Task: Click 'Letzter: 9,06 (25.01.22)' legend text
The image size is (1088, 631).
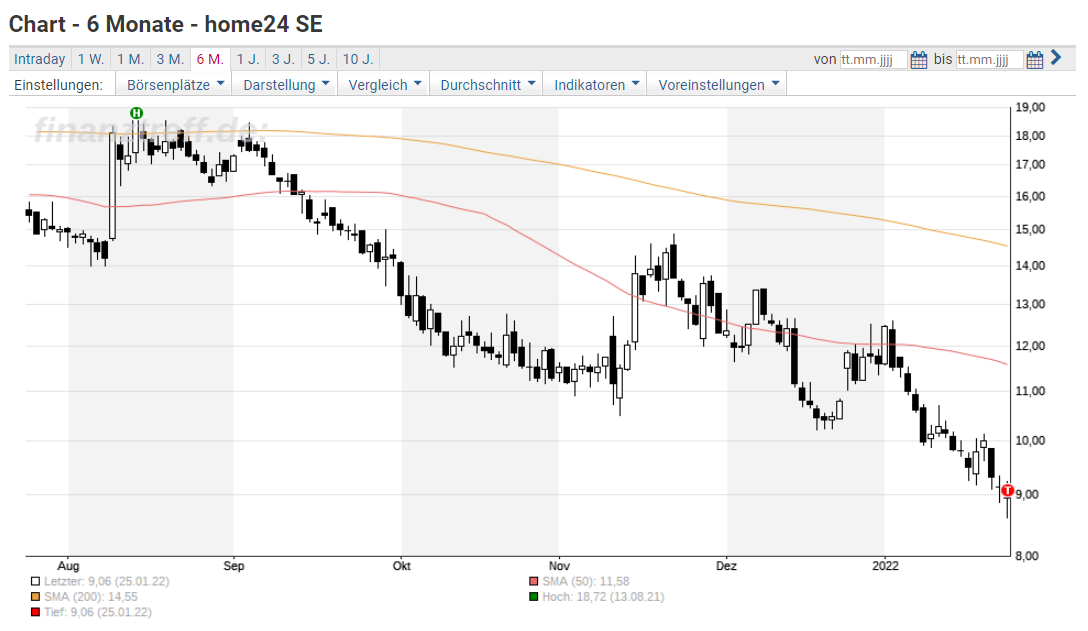Action: (107, 582)
